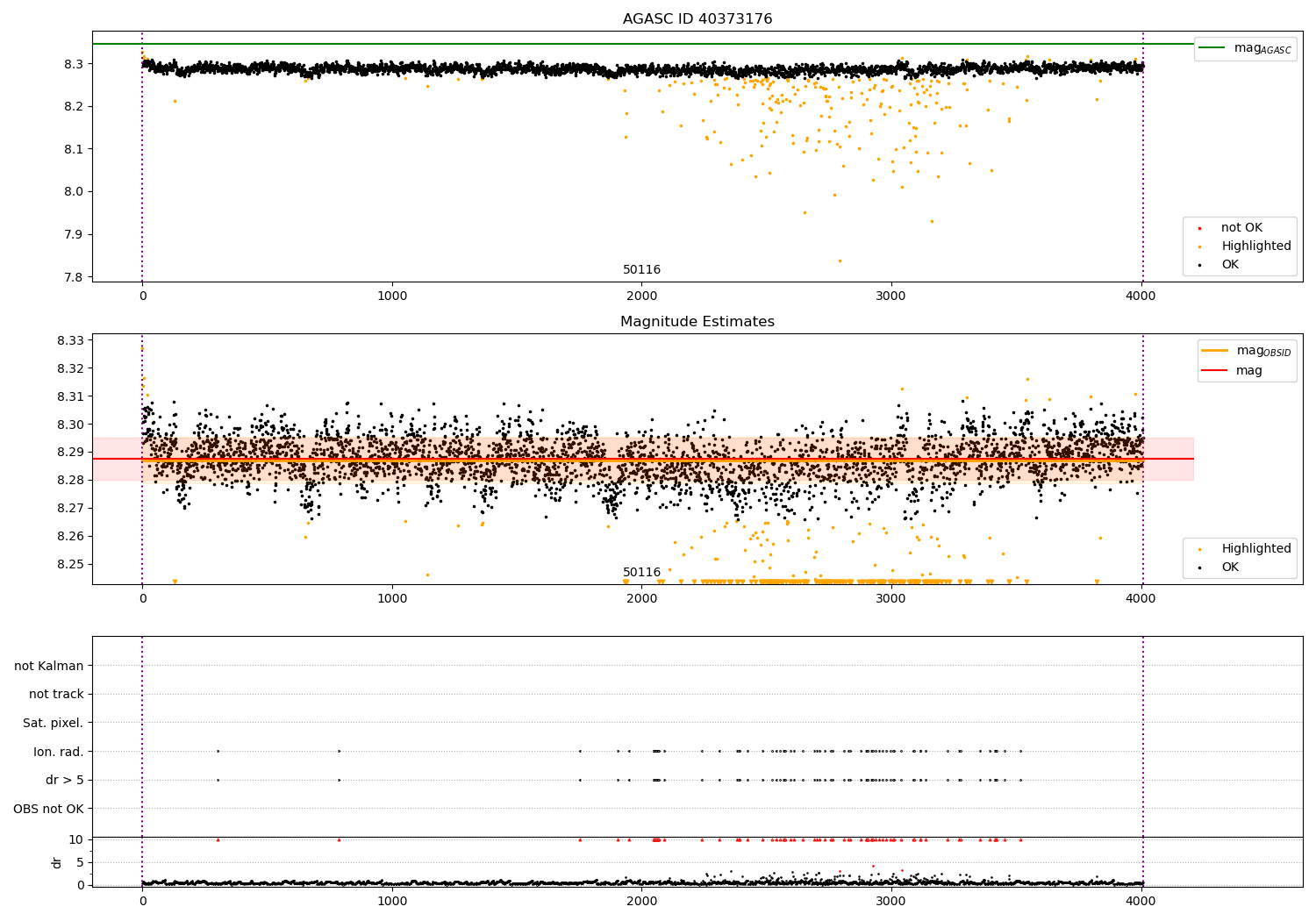Click the '1000' x tick under the bottom plot
This screenshot has width=1316, height=921.
coord(392,901)
